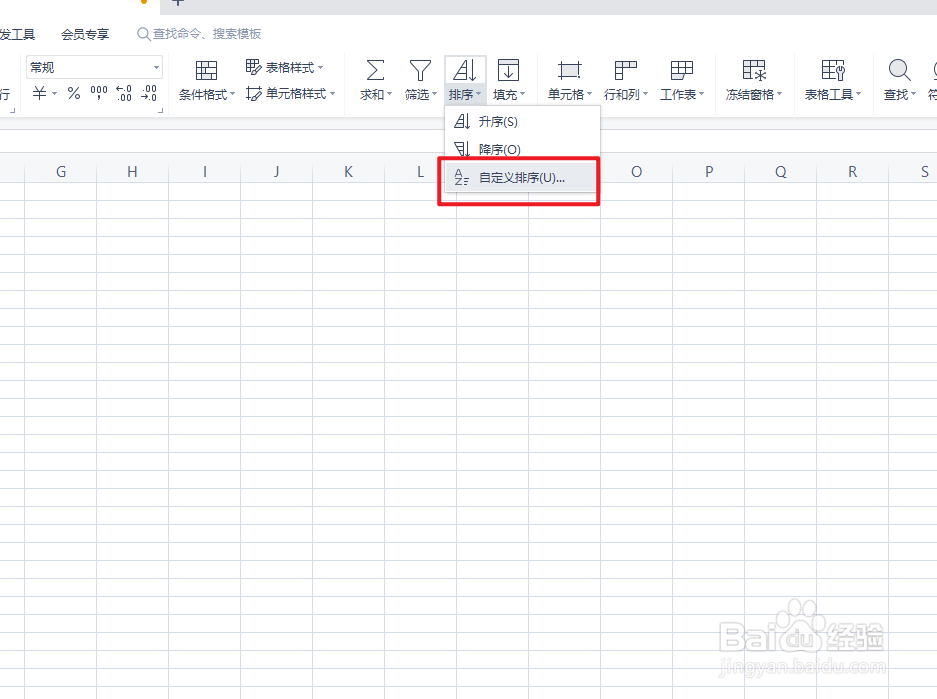Select column I header
937x699 pixels.
point(204,172)
